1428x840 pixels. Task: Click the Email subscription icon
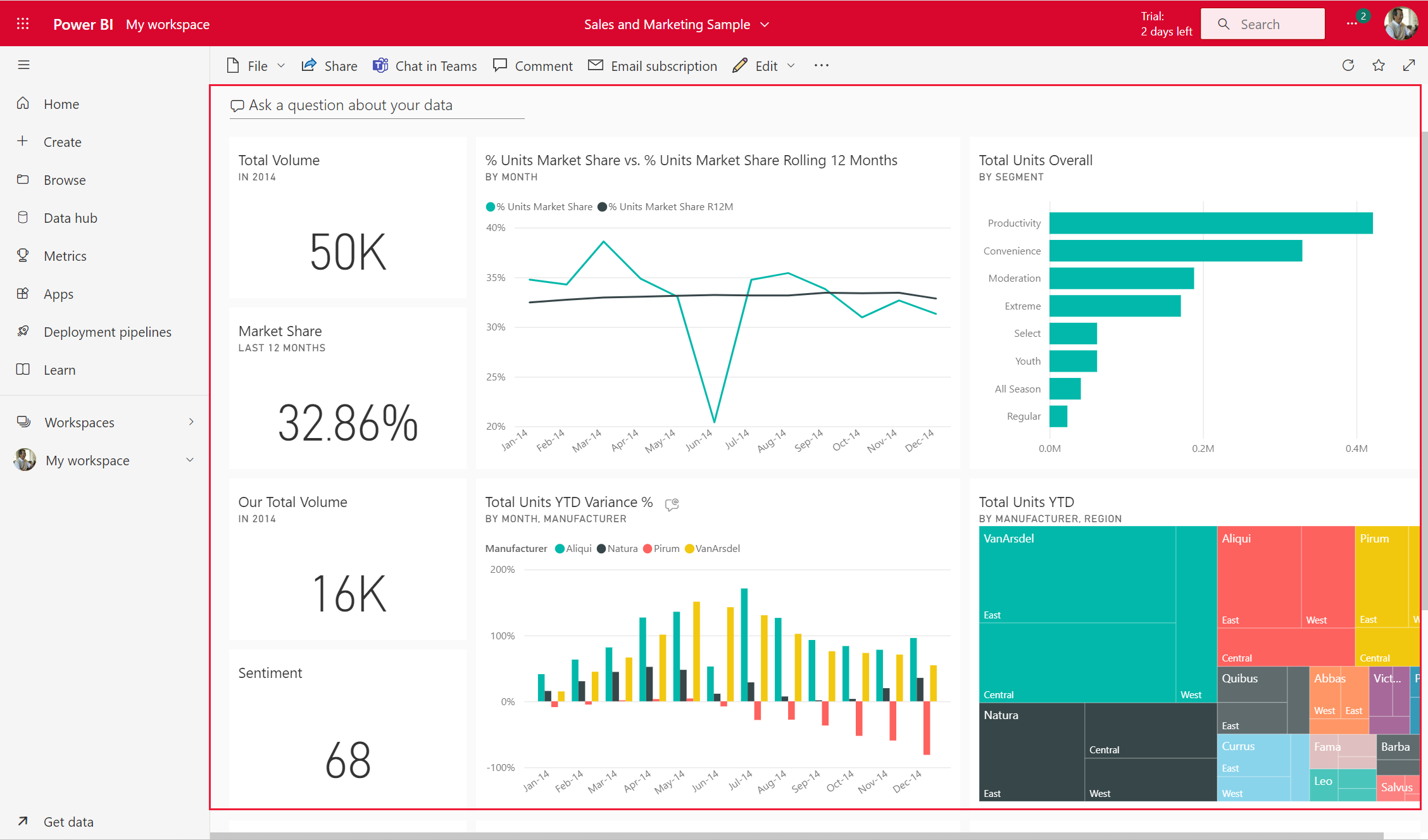[596, 65]
